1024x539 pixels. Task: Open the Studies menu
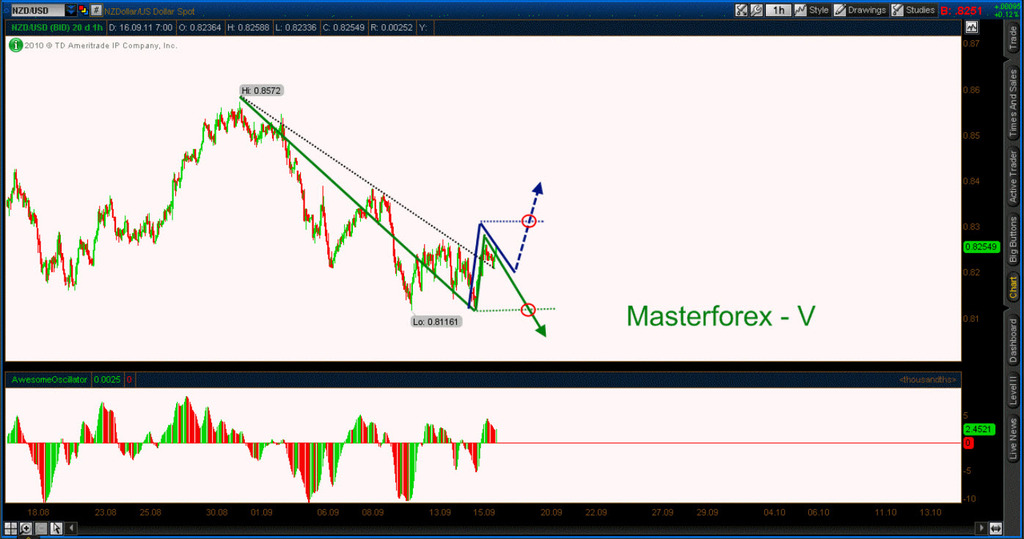tap(920, 10)
